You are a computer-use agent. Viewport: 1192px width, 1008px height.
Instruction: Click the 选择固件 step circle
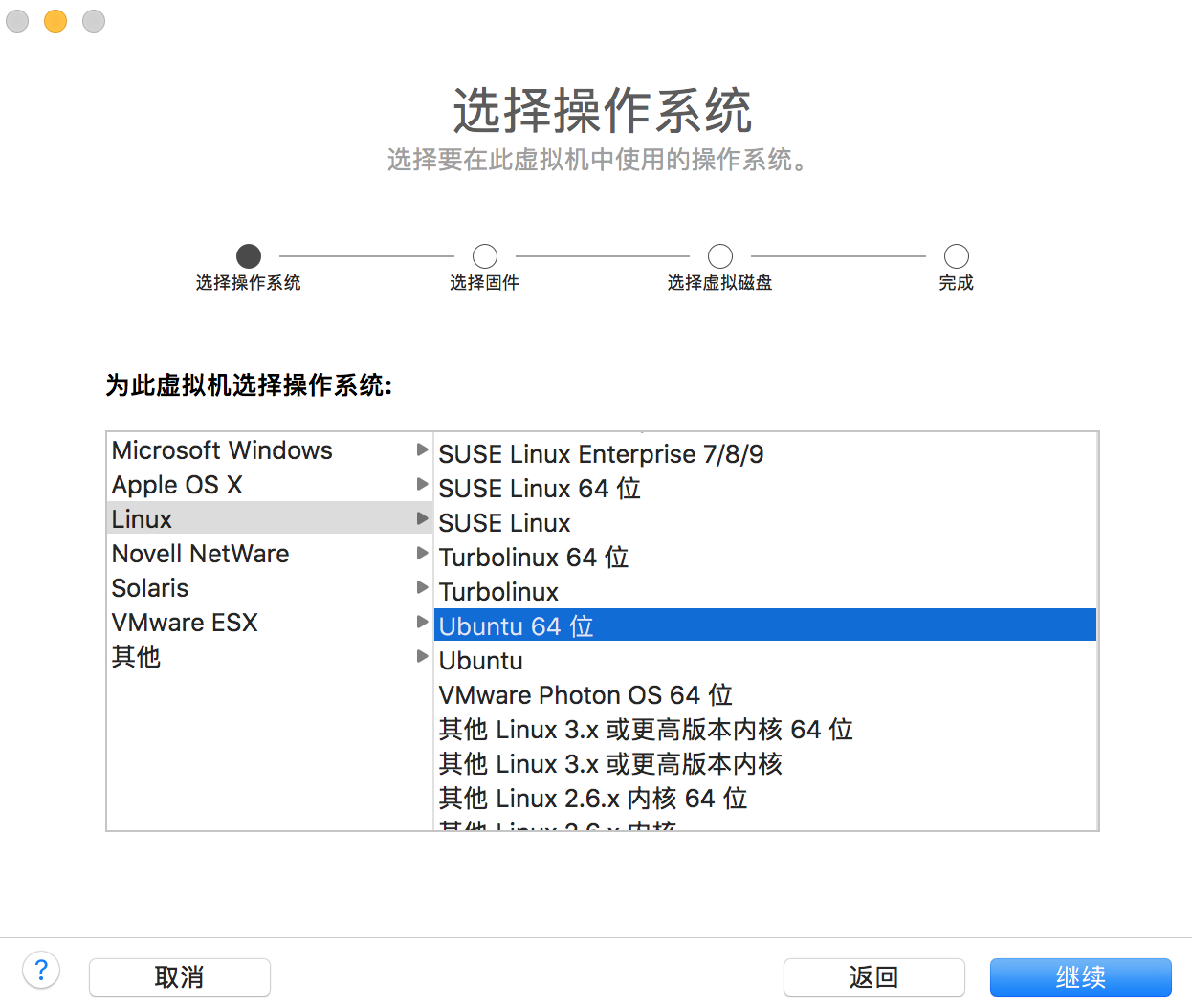tap(485, 256)
